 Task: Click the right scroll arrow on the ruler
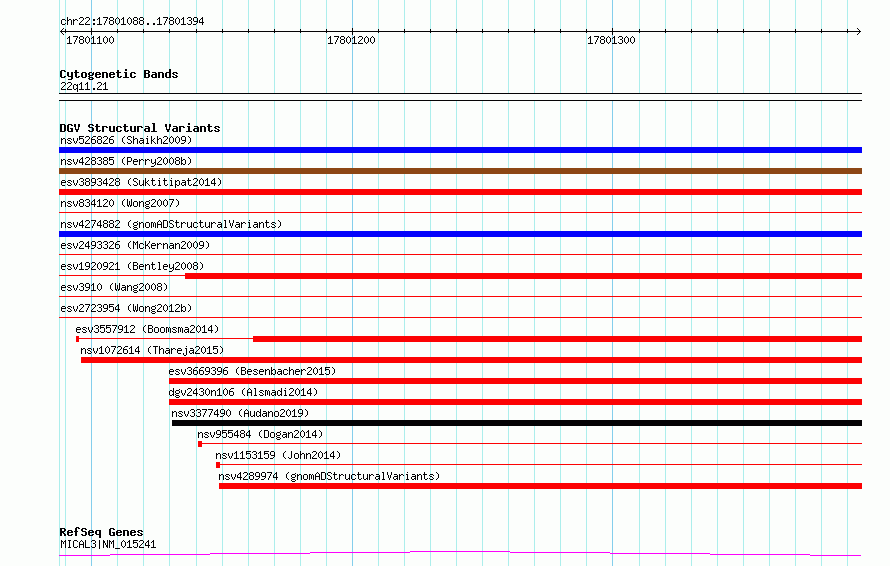point(858,32)
